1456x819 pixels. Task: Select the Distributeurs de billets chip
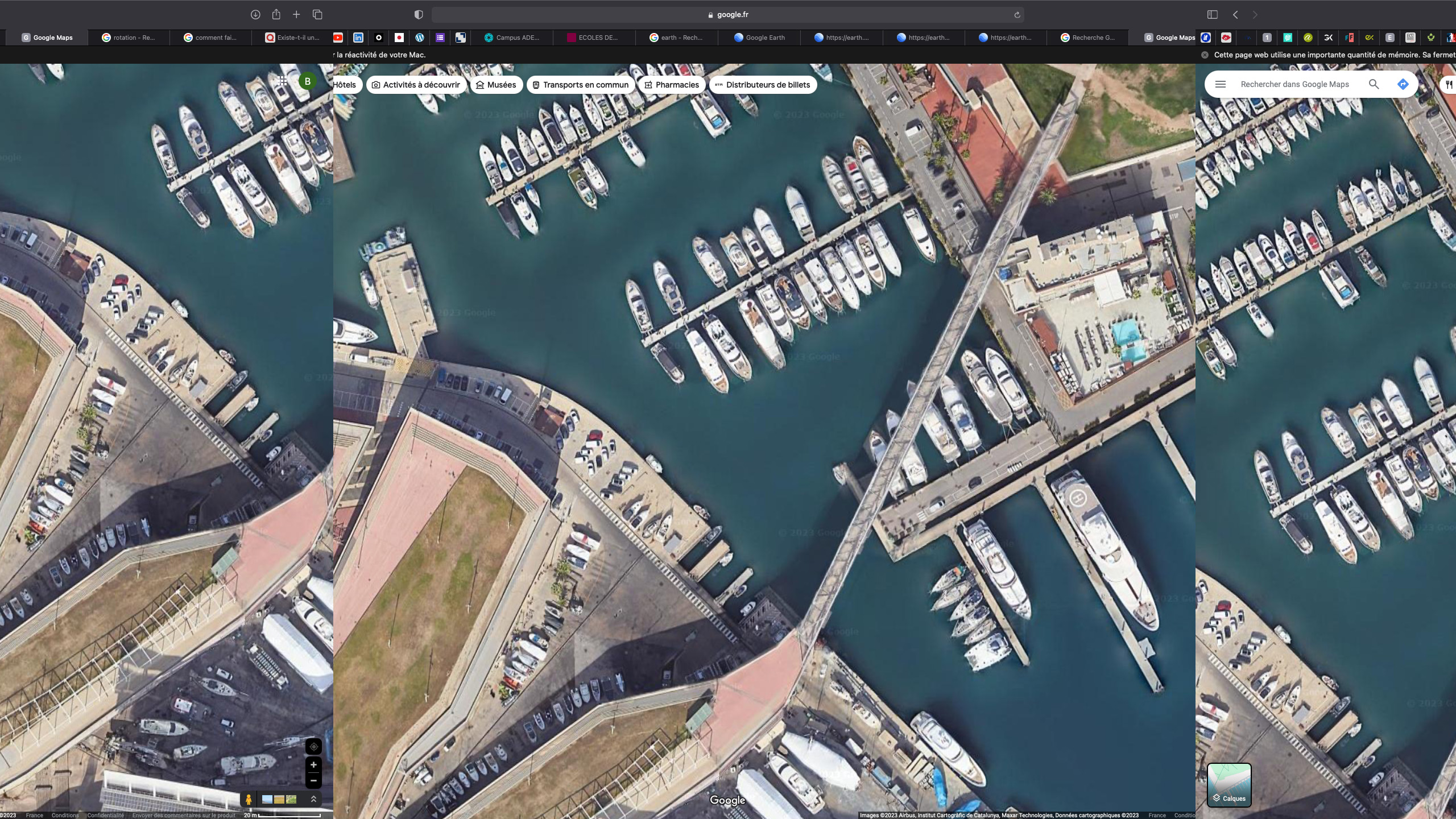pos(763,85)
